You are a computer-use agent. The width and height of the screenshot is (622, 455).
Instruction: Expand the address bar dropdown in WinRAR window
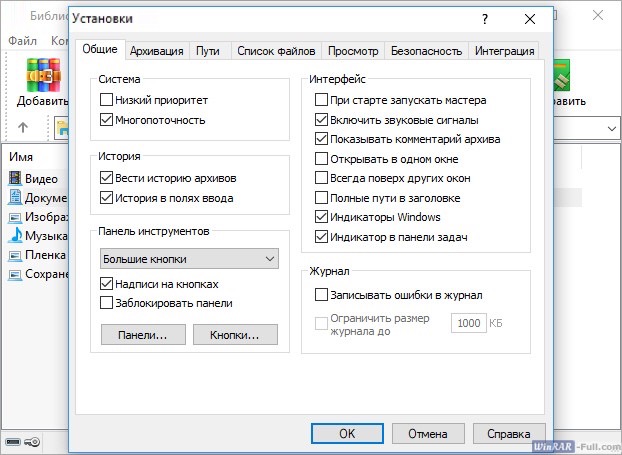611,129
